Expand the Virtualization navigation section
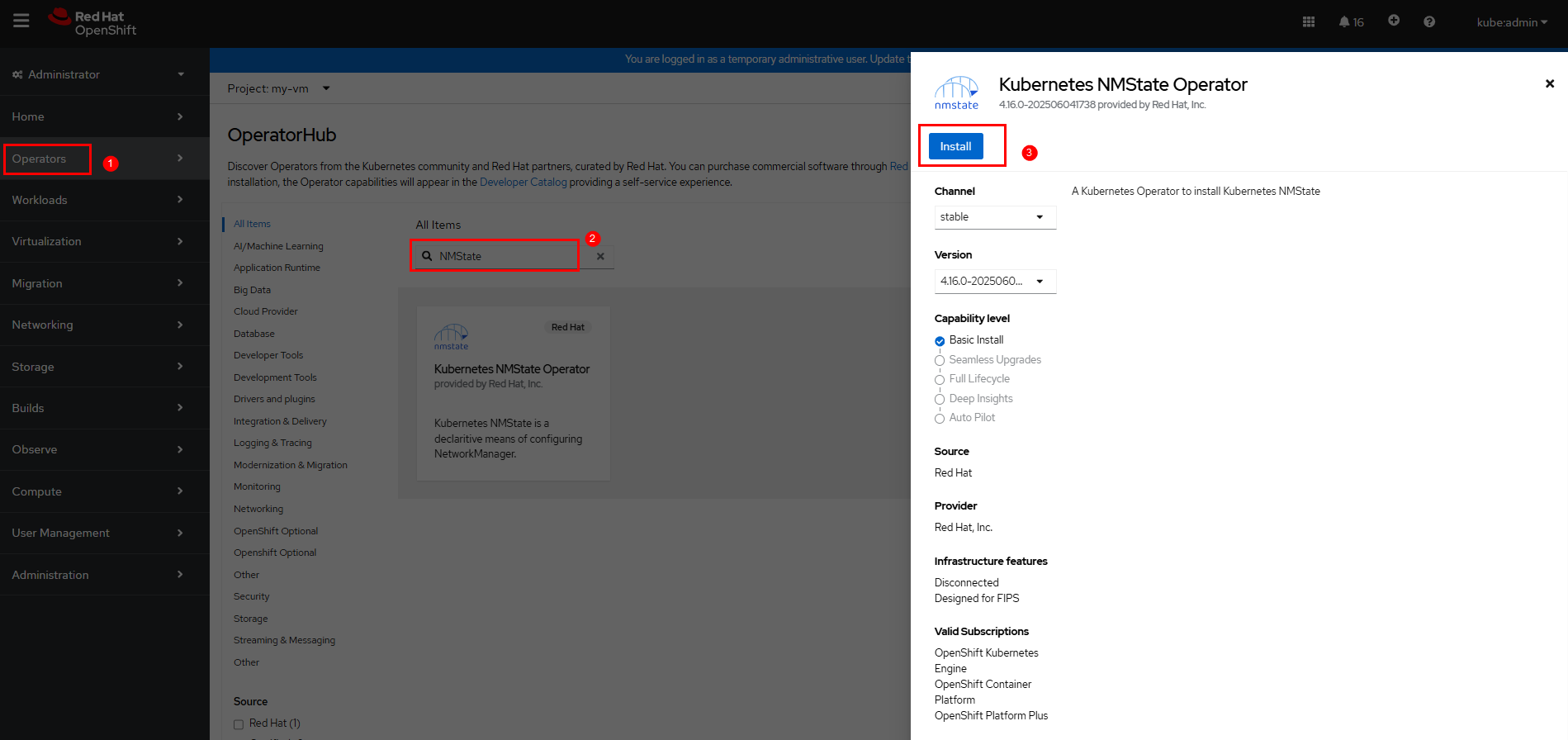Image resolution: width=1568 pixels, height=740 pixels. click(105, 241)
